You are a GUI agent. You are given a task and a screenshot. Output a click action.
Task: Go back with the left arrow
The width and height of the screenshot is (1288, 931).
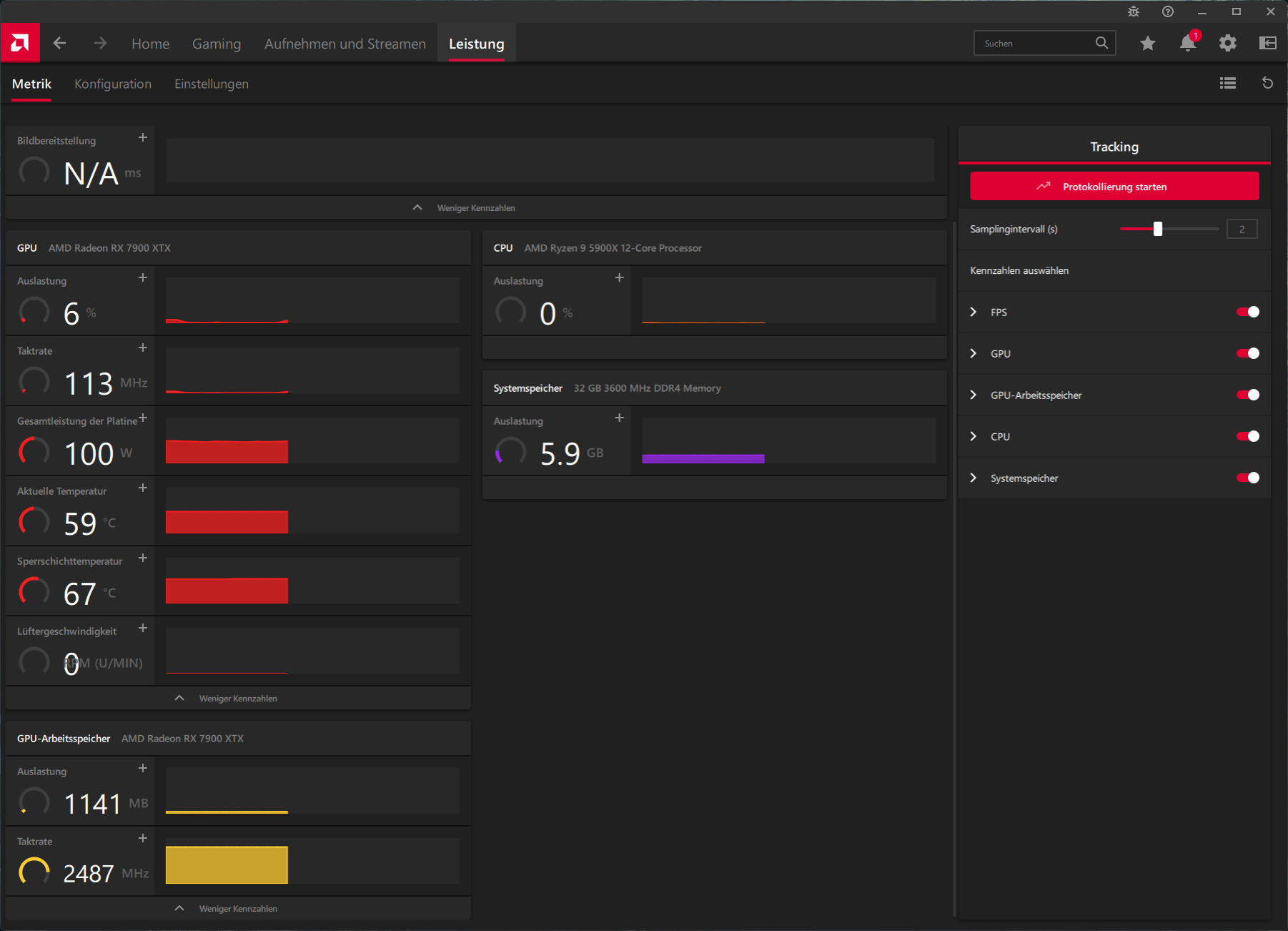(x=60, y=44)
